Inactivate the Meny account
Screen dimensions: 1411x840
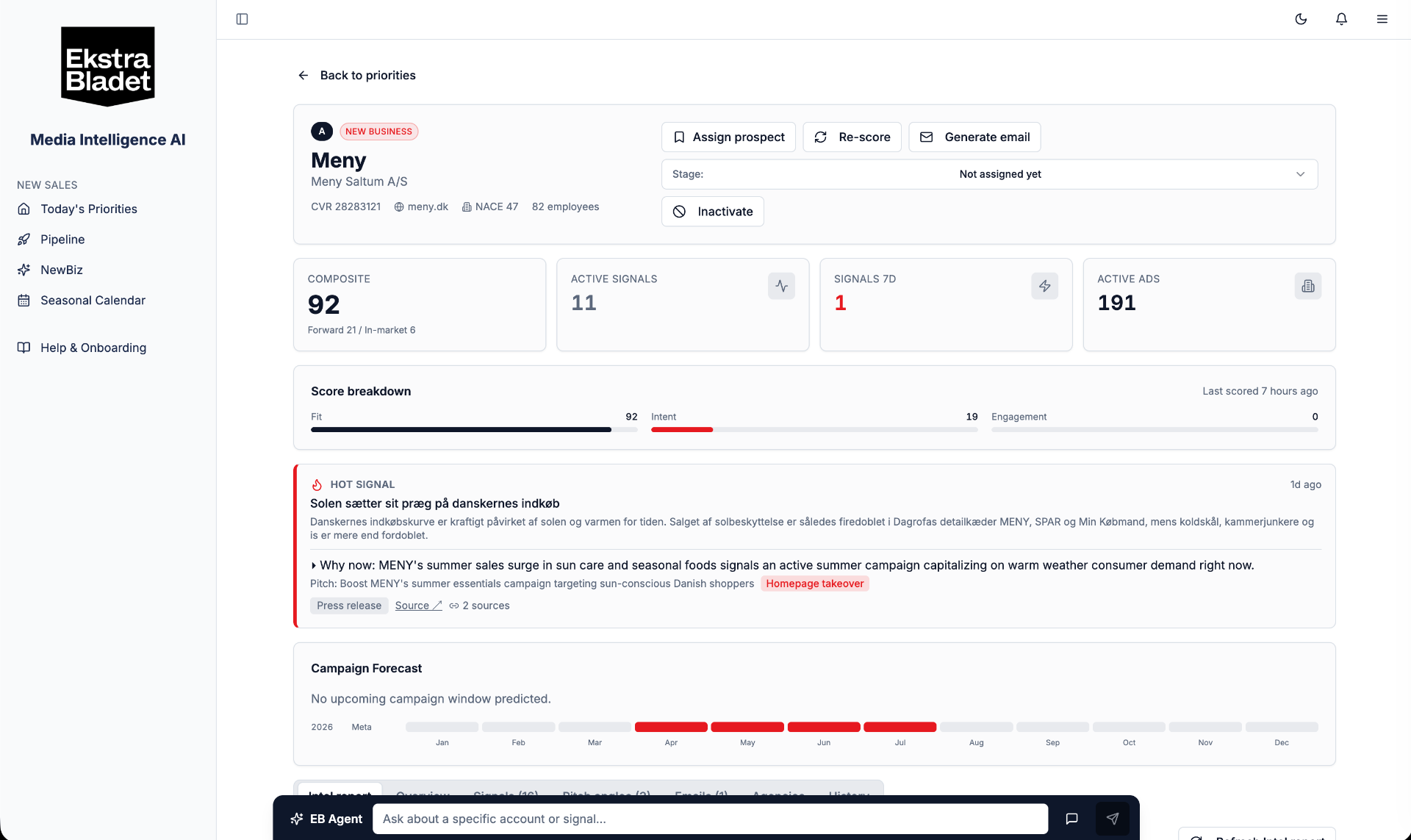pyautogui.click(x=712, y=212)
